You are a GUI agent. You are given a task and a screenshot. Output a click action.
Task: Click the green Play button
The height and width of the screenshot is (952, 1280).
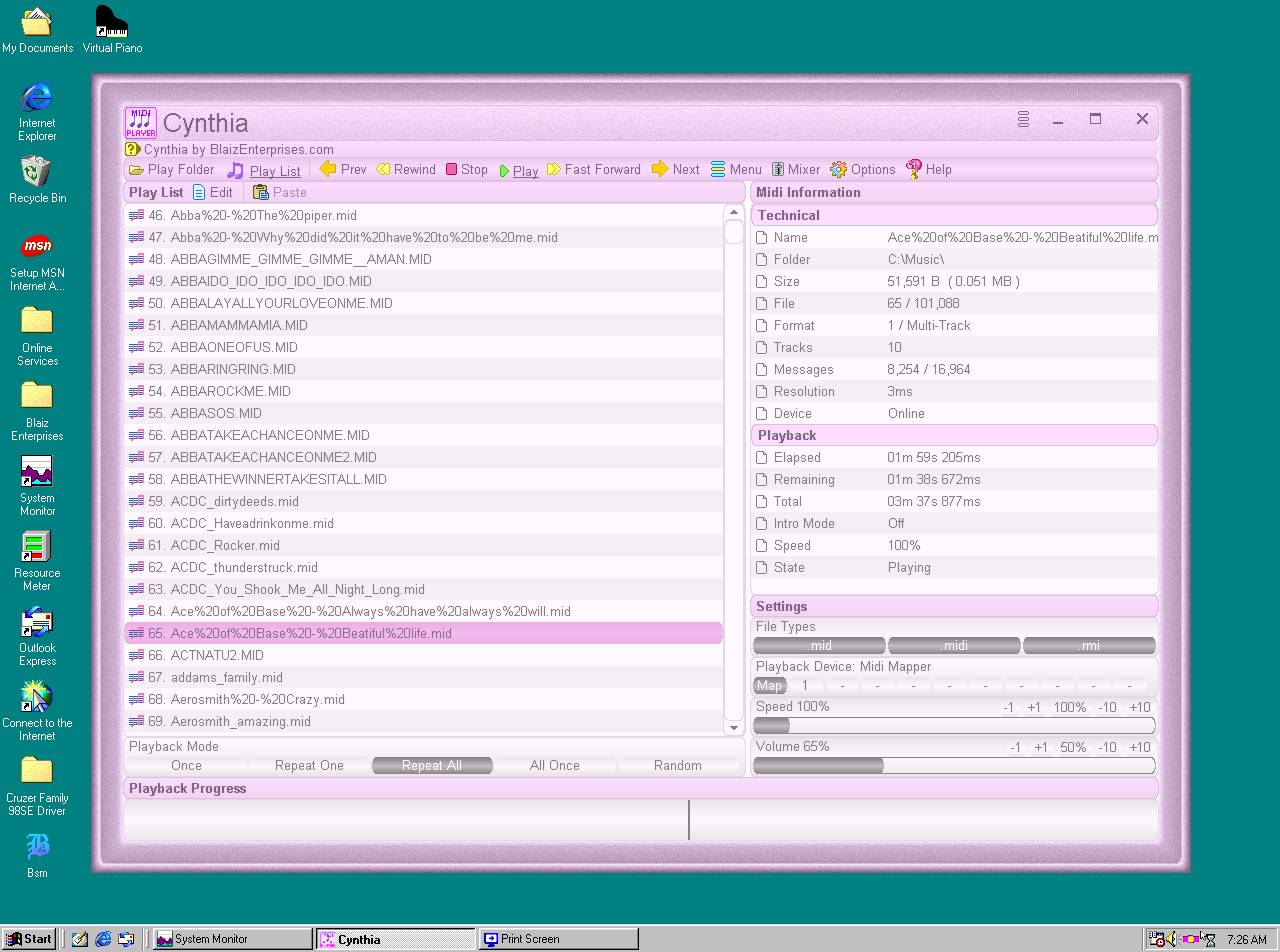click(x=519, y=171)
